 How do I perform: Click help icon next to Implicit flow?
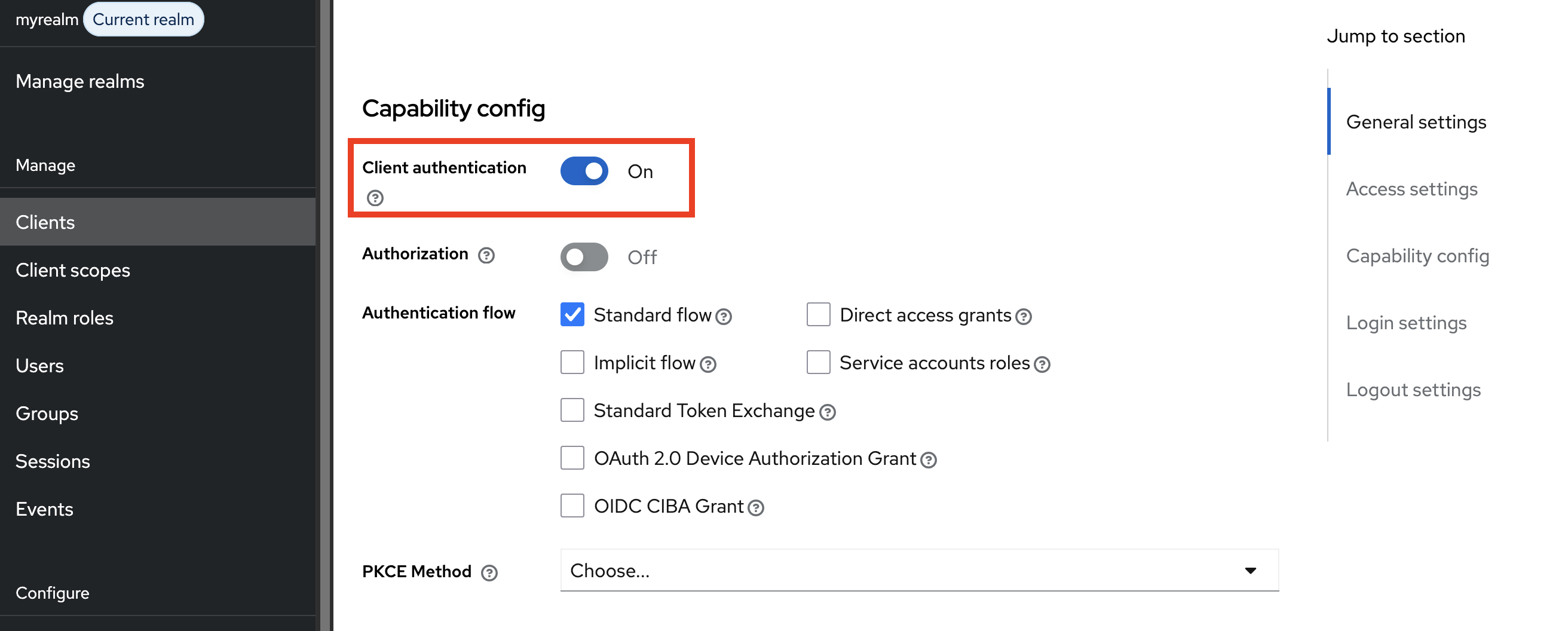point(708,364)
